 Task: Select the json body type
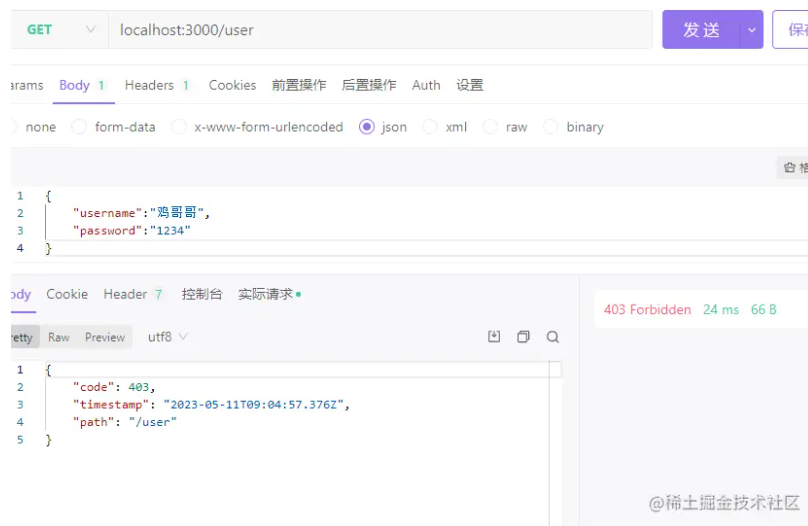coord(383,127)
